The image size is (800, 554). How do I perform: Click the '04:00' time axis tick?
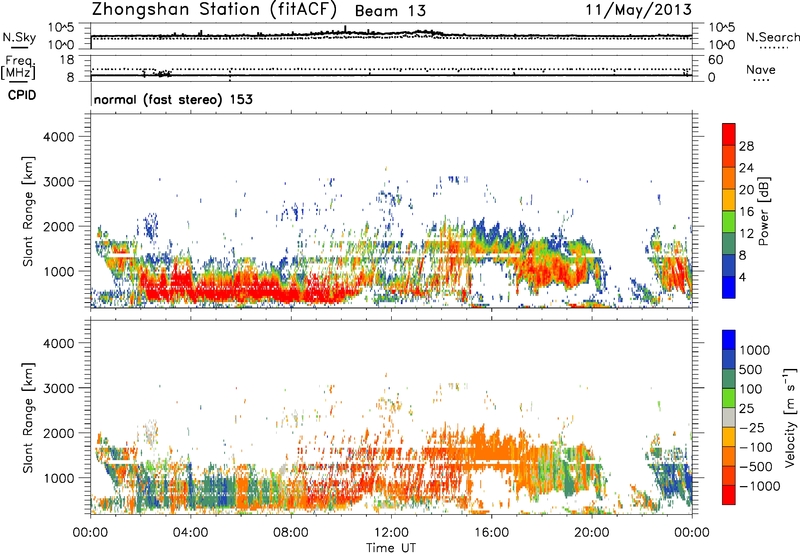click(191, 533)
